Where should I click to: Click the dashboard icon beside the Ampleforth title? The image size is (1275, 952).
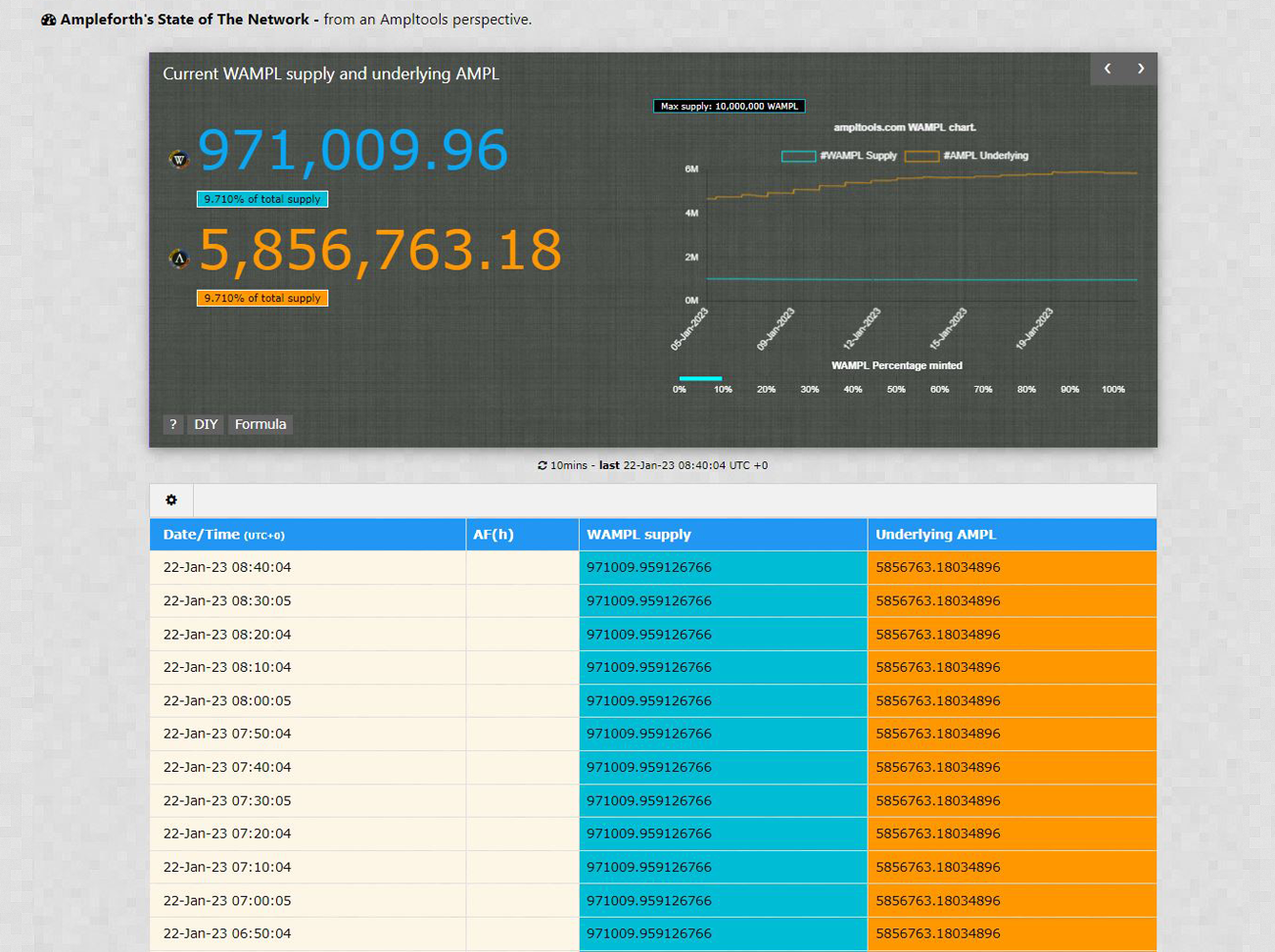(x=48, y=20)
